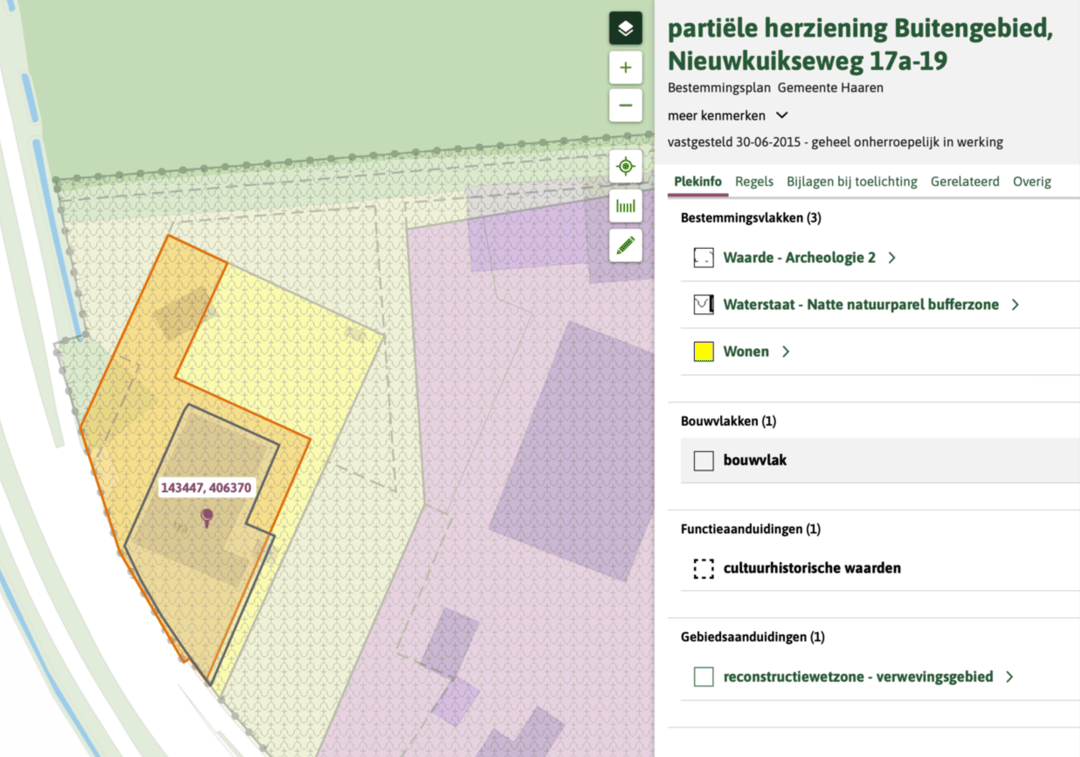This screenshot has height=757, width=1080.
Task: Open Waterstaat - Natte natuurparel bufferzone link
Action: [860, 305]
